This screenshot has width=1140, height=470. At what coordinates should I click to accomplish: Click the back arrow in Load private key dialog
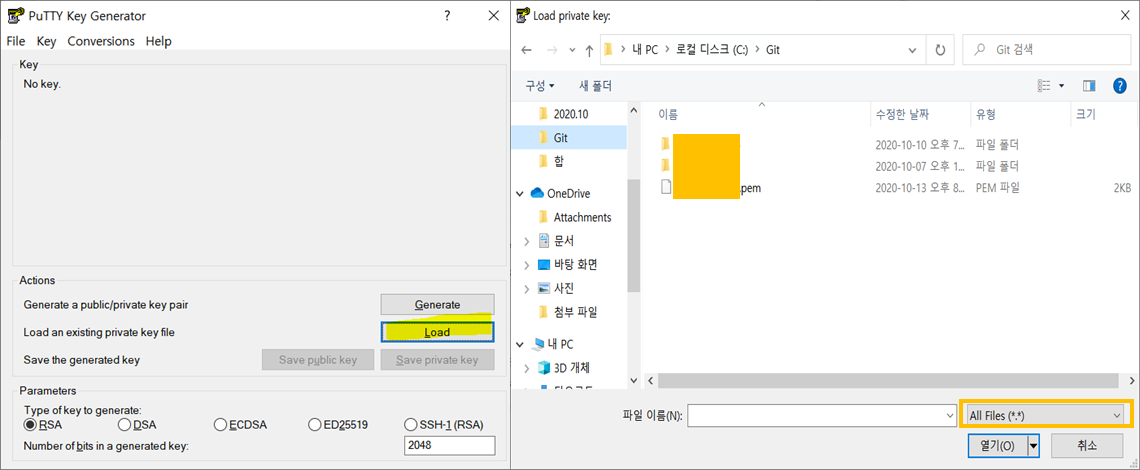527,50
